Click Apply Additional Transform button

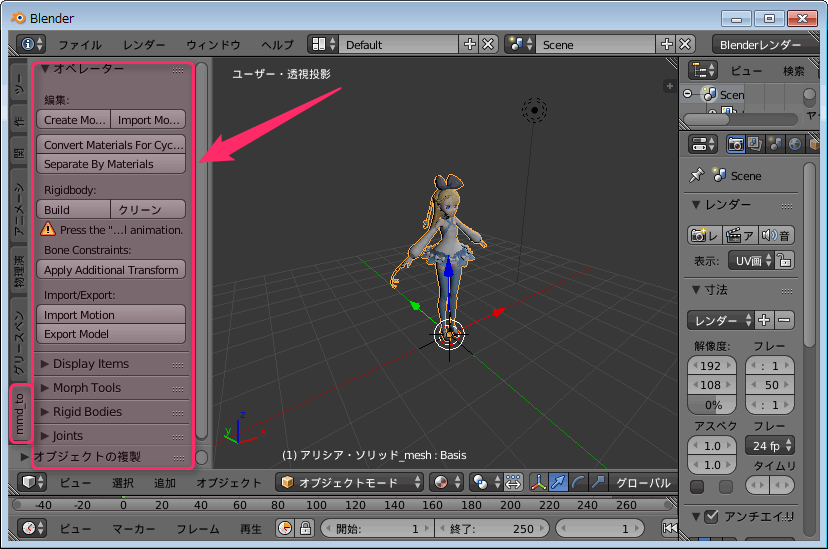[x=111, y=270]
